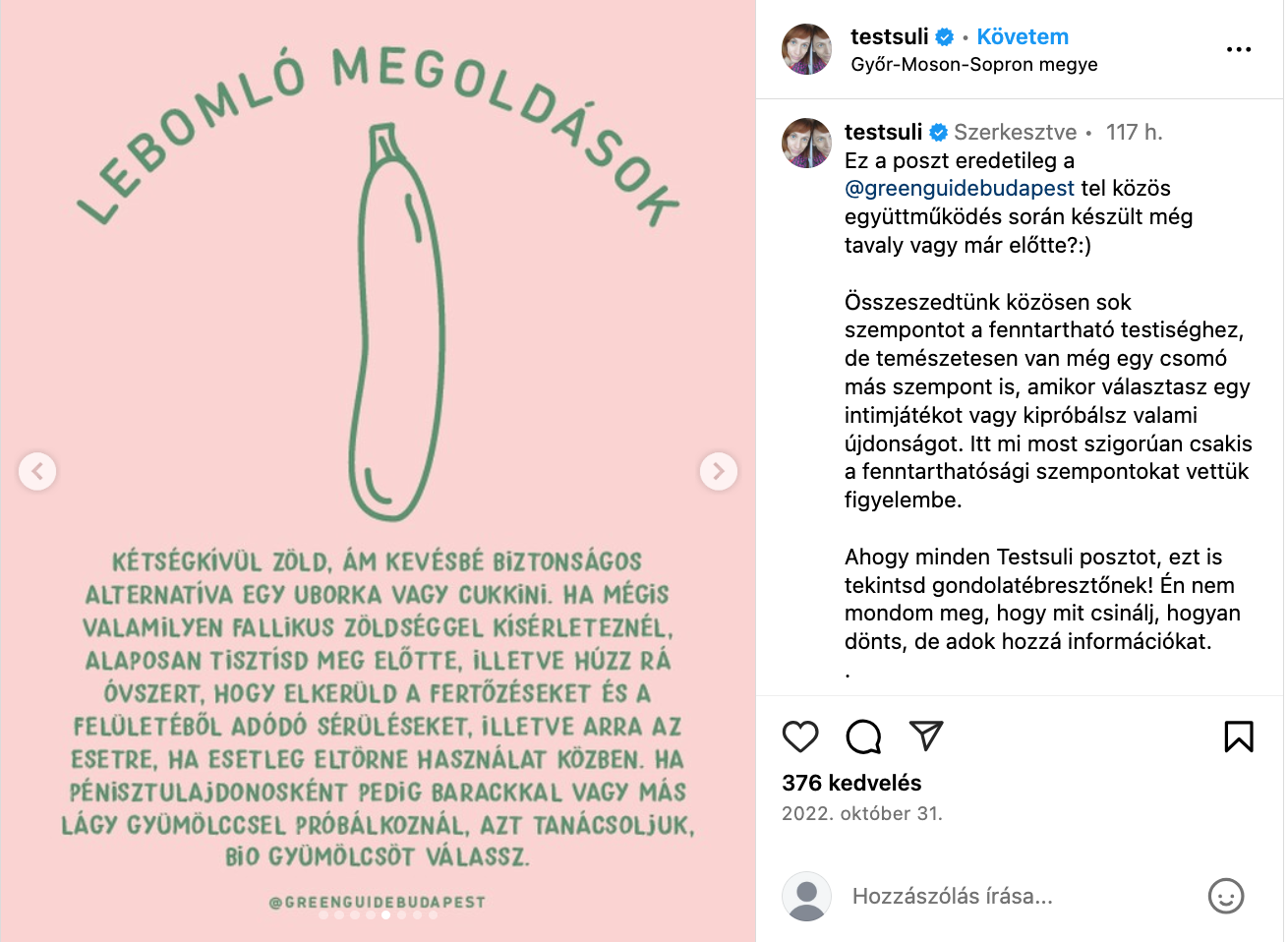
Task: Save the post with the bookmark icon
Action: click(x=1239, y=736)
